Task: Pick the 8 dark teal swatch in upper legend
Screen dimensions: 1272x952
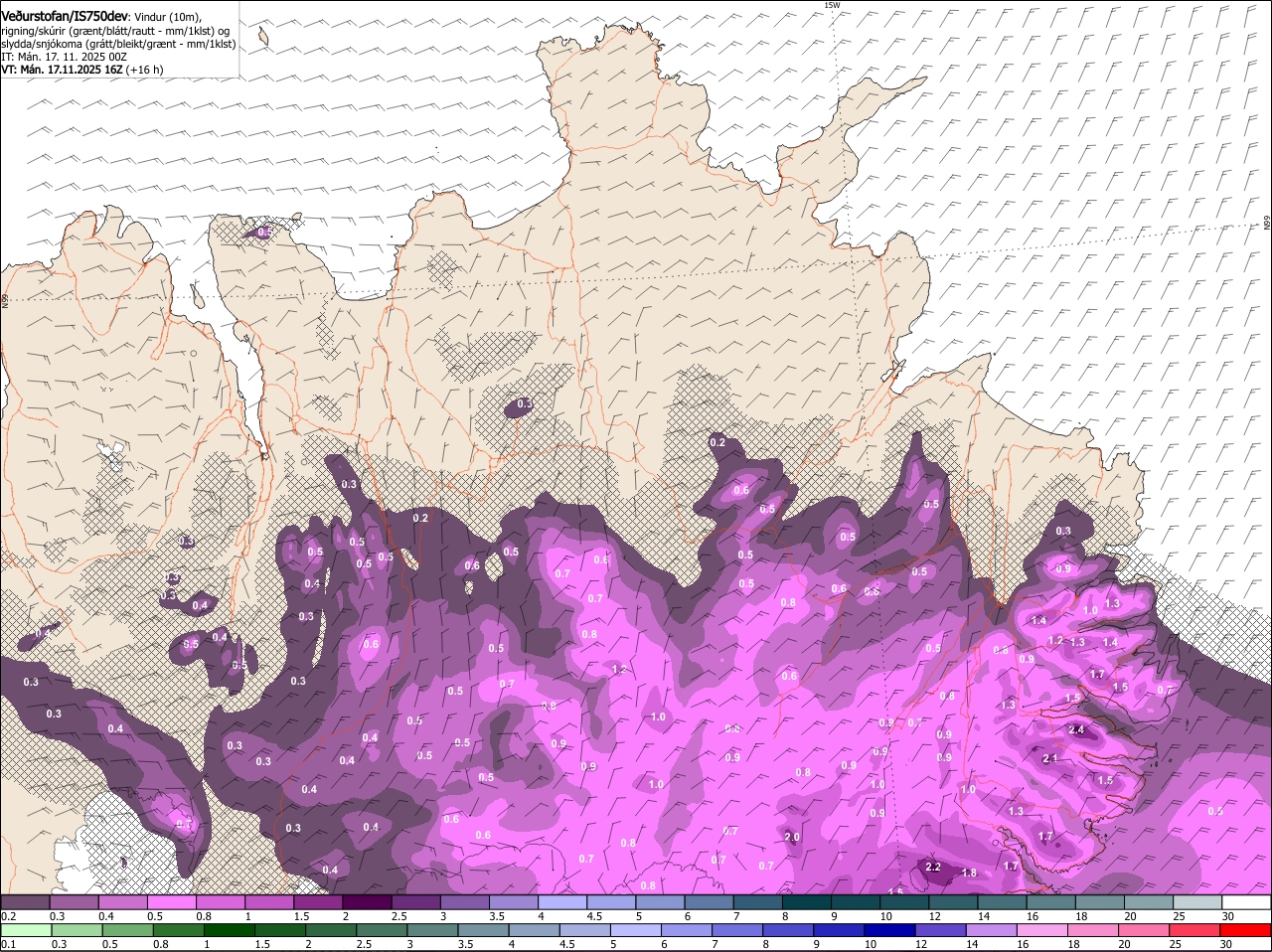Action: coord(806,901)
